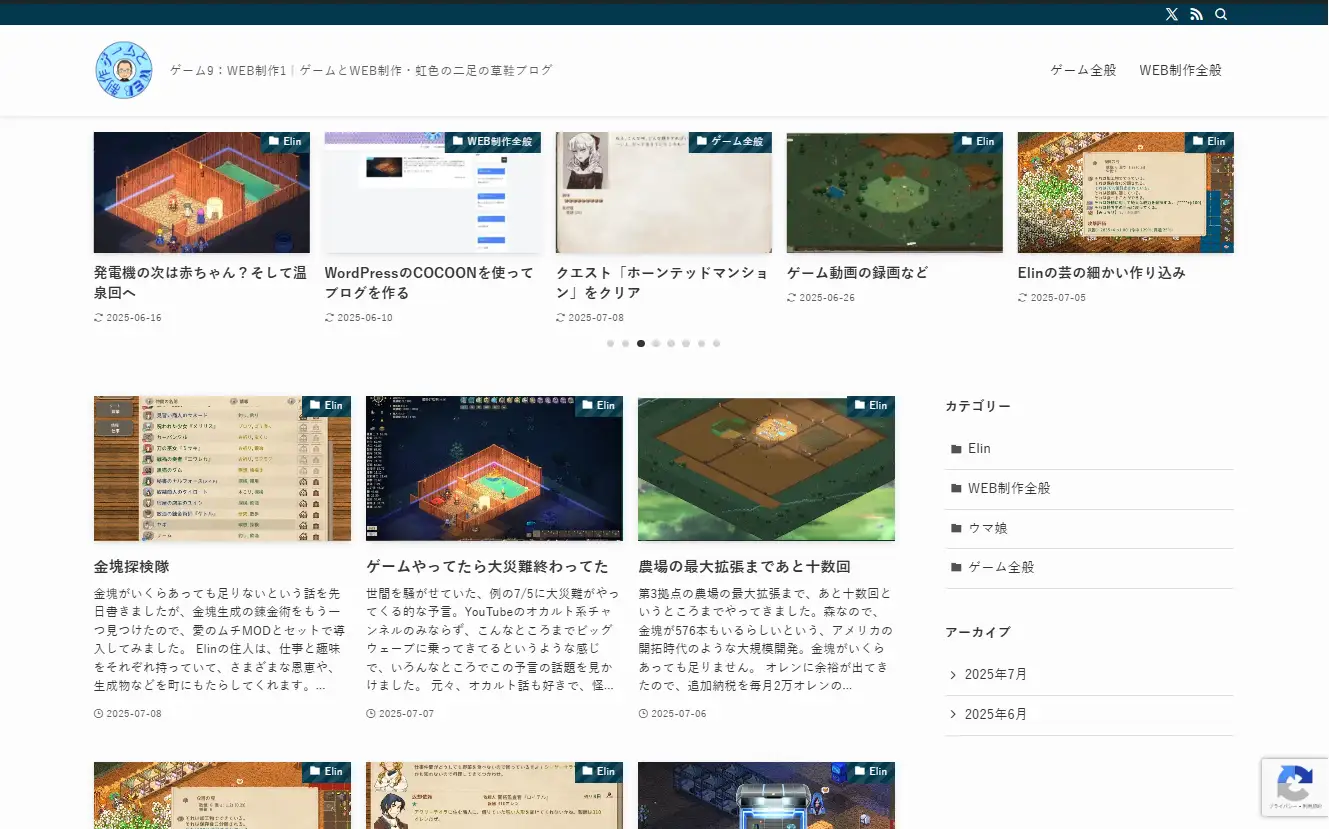Click the ゲーム全般 sidebar category
This screenshot has width=1329, height=829.
1001,567
